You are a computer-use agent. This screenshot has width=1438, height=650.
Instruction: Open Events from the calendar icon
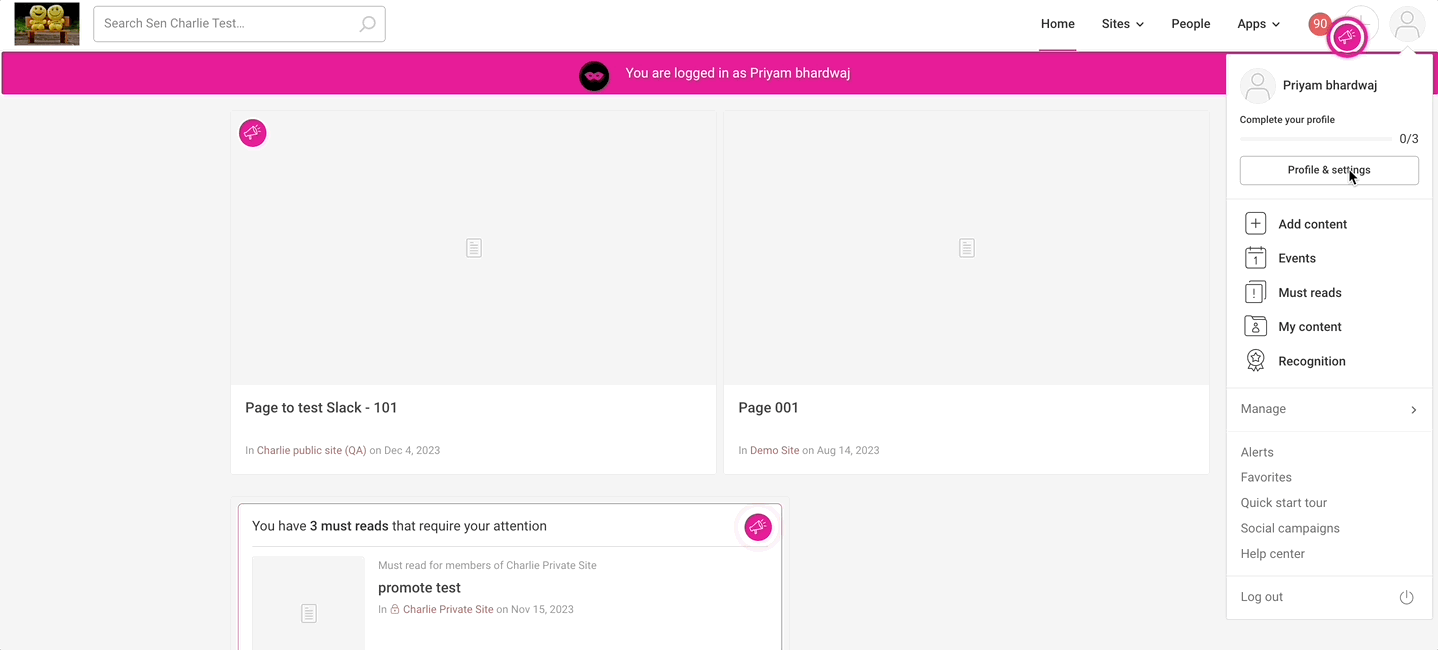(1255, 257)
